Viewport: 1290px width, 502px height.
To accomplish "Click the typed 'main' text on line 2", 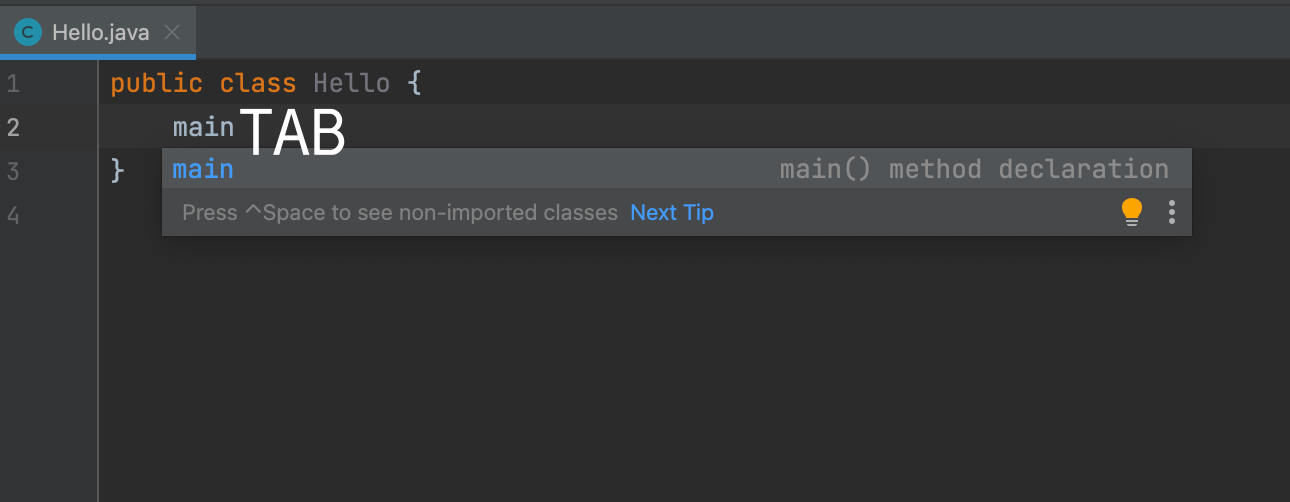I will pyautogui.click(x=203, y=127).
